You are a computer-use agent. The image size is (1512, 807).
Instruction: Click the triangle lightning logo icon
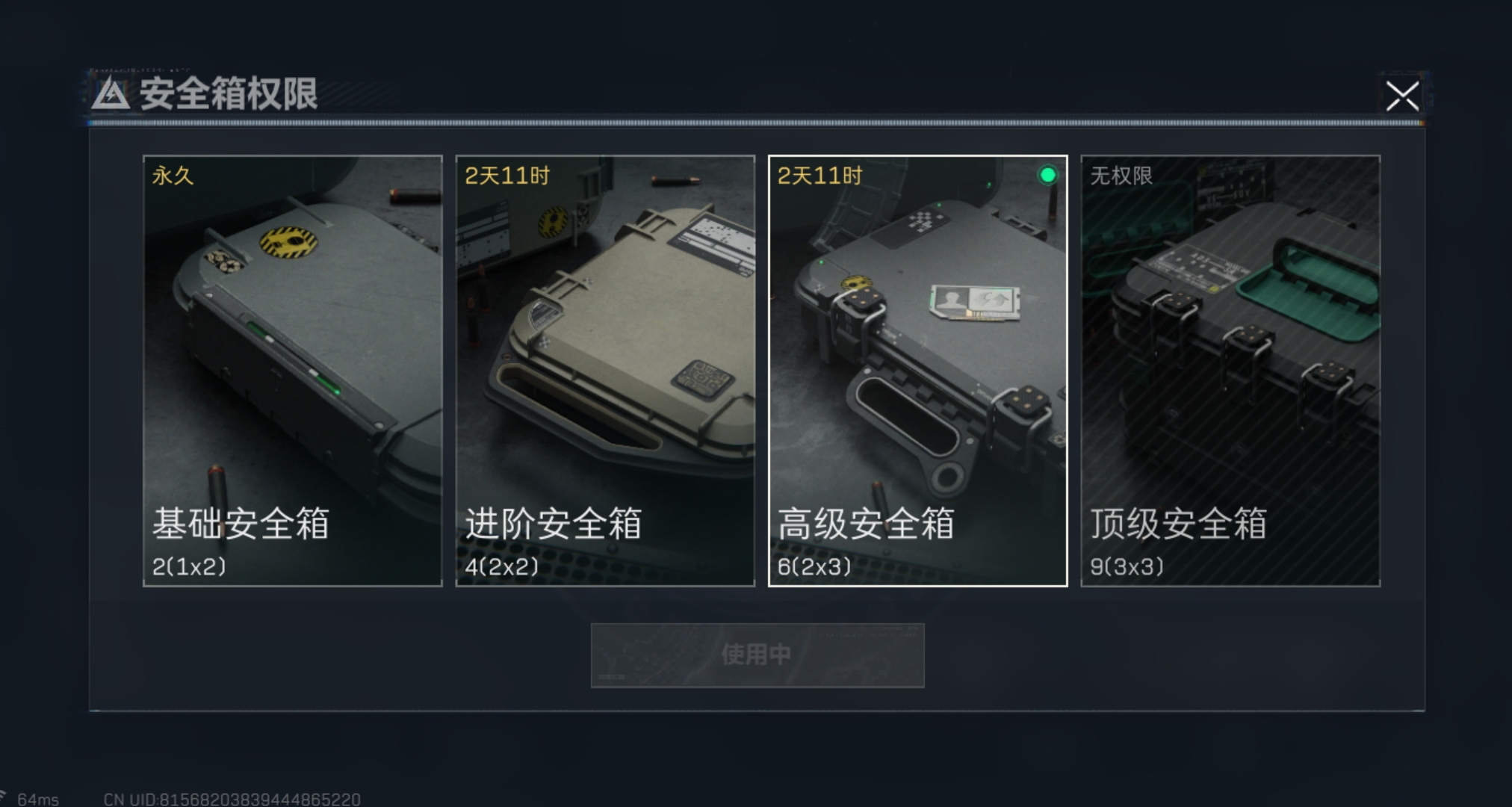(x=111, y=94)
